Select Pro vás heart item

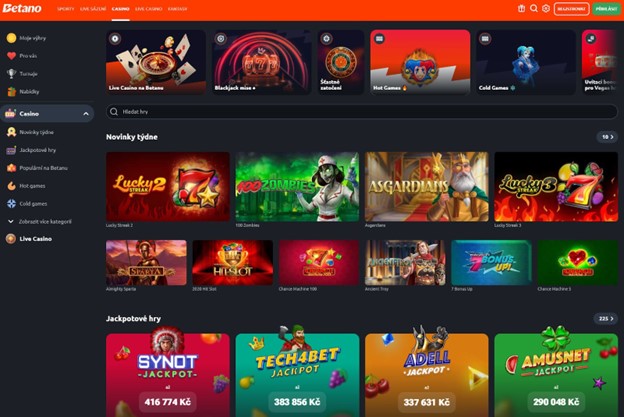(22, 56)
